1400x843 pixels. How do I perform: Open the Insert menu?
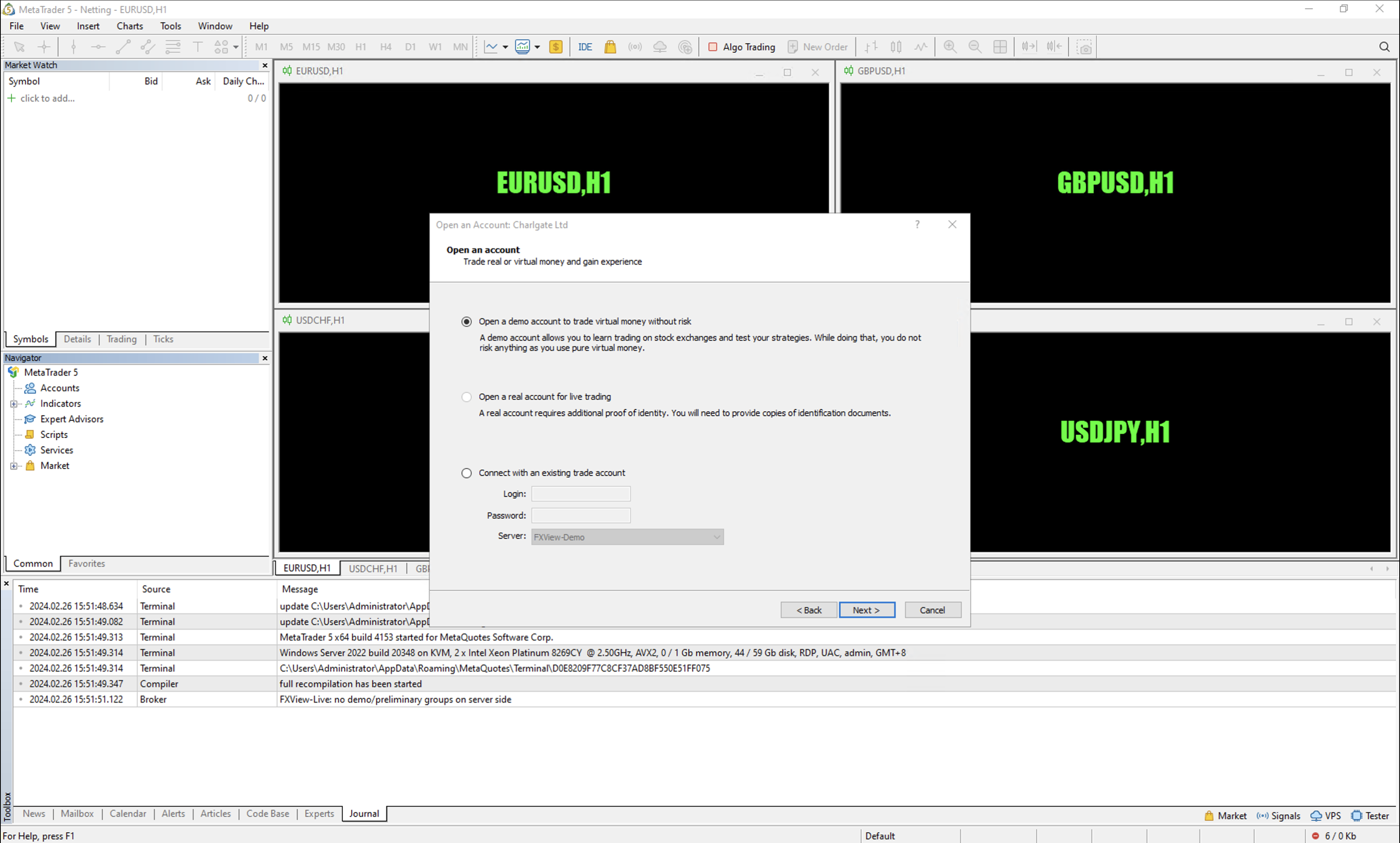click(x=88, y=26)
